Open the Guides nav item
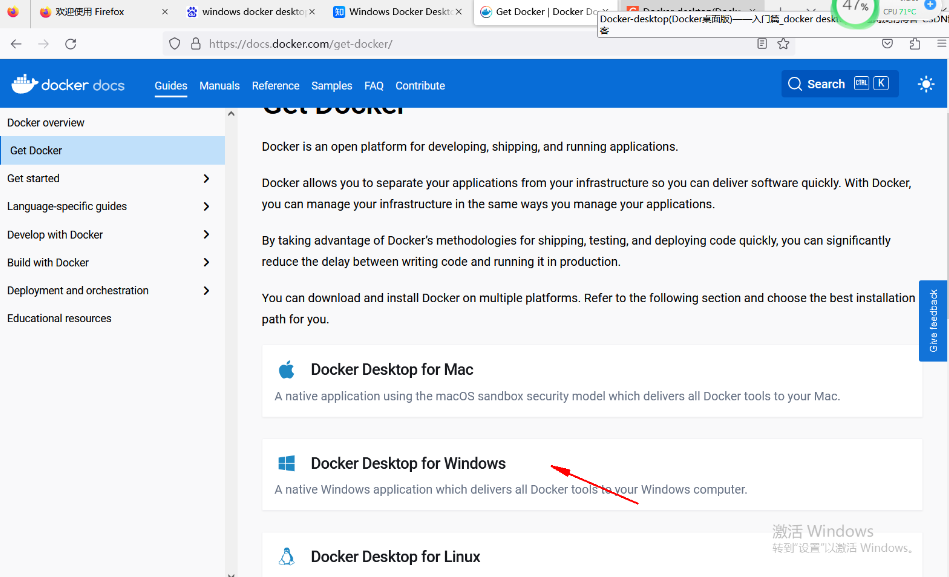 171,85
